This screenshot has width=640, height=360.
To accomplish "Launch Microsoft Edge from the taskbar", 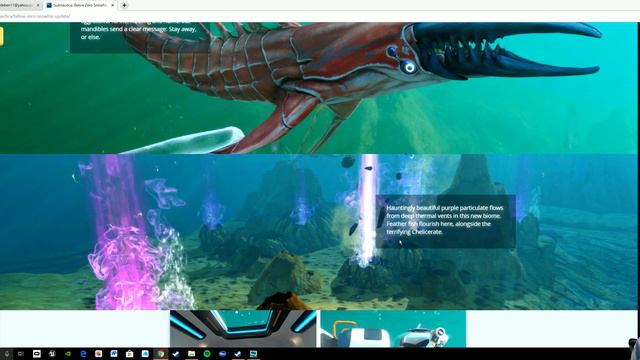I will [83, 354].
